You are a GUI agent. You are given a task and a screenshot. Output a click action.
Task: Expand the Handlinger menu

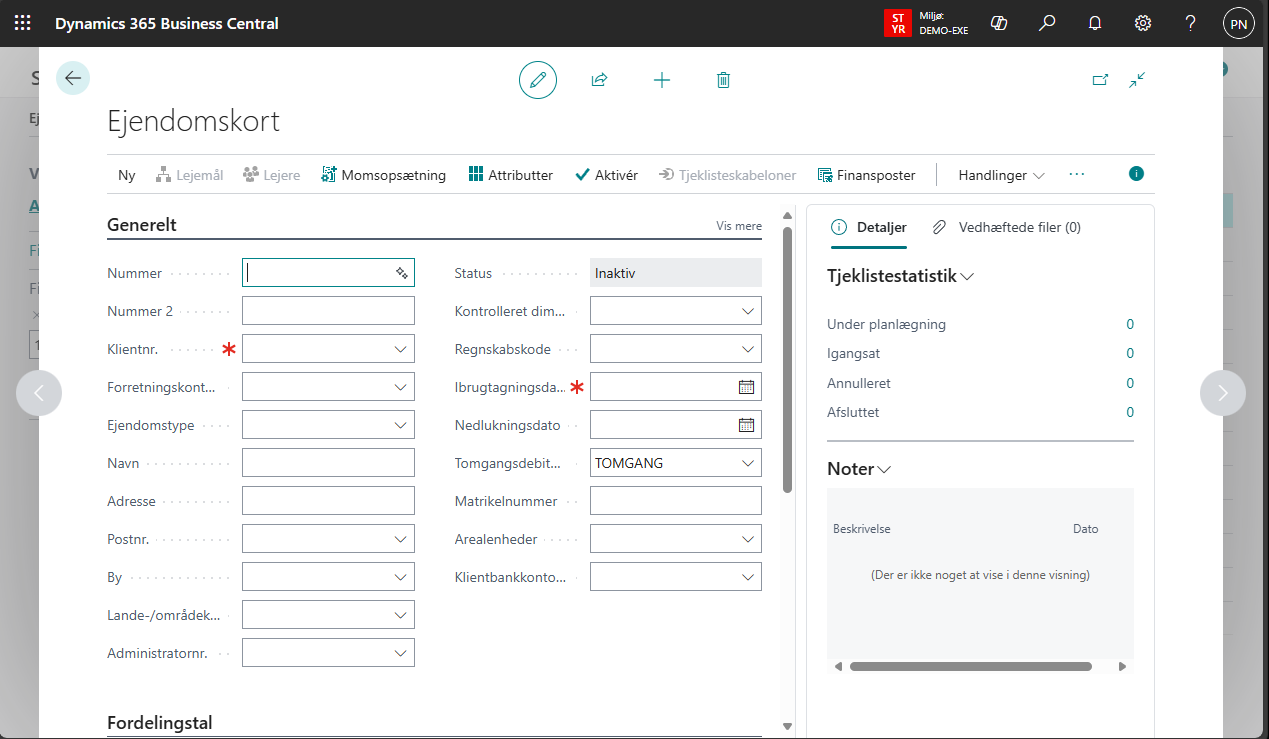(x=1001, y=175)
